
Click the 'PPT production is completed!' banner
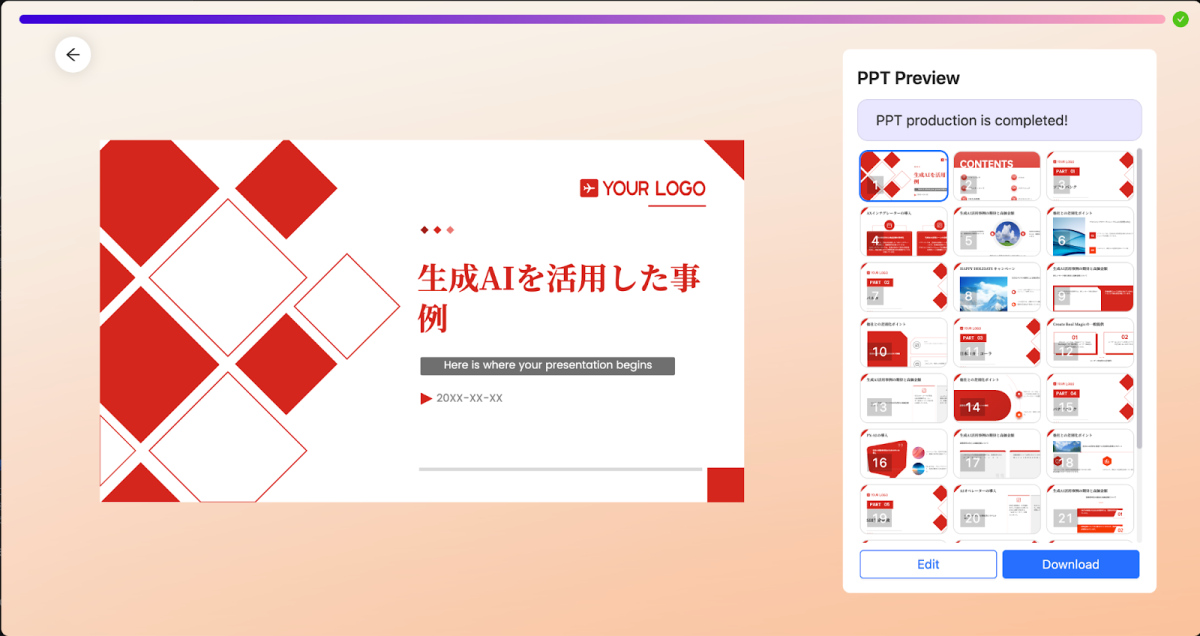point(999,120)
